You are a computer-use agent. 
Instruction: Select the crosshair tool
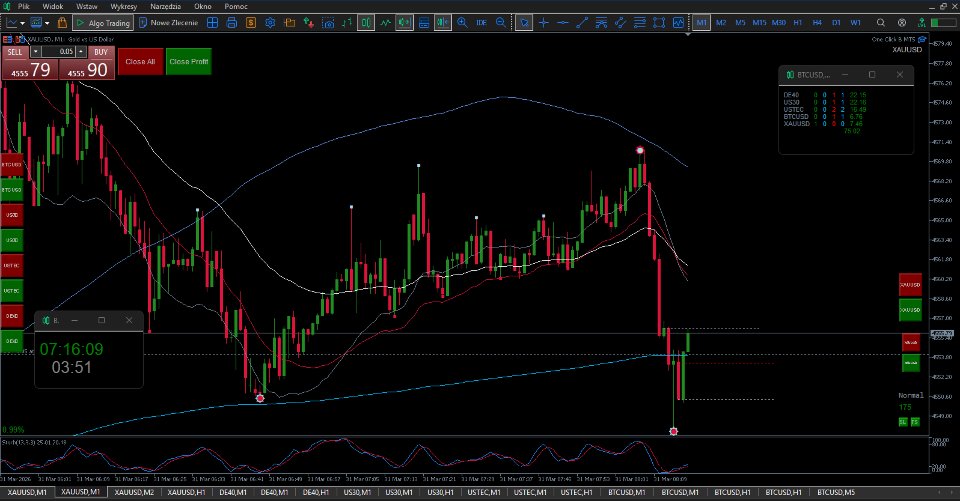click(x=544, y=23)
